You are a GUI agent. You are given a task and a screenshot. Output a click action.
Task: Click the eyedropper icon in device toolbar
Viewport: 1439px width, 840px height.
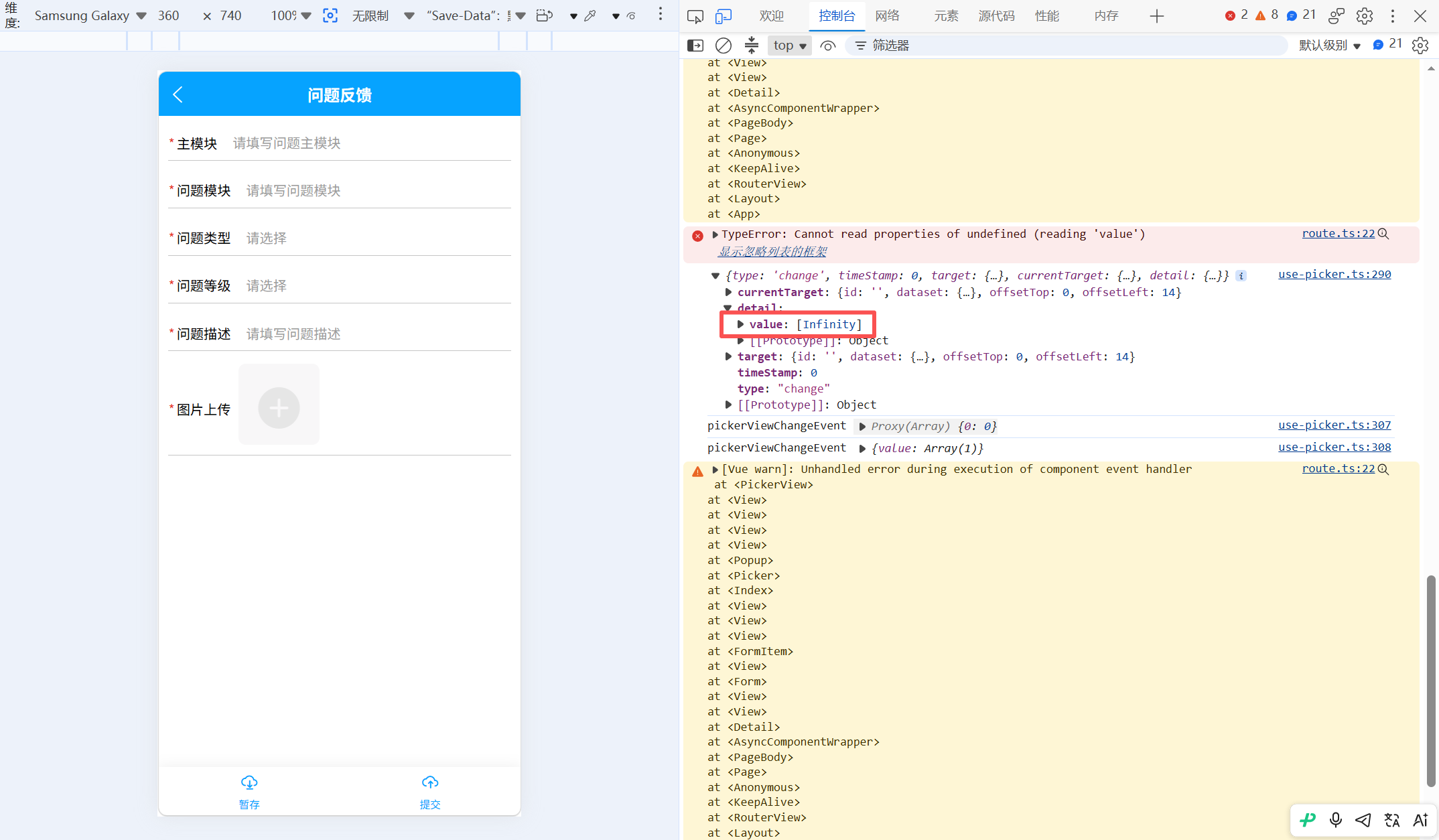tap(590, 15)
